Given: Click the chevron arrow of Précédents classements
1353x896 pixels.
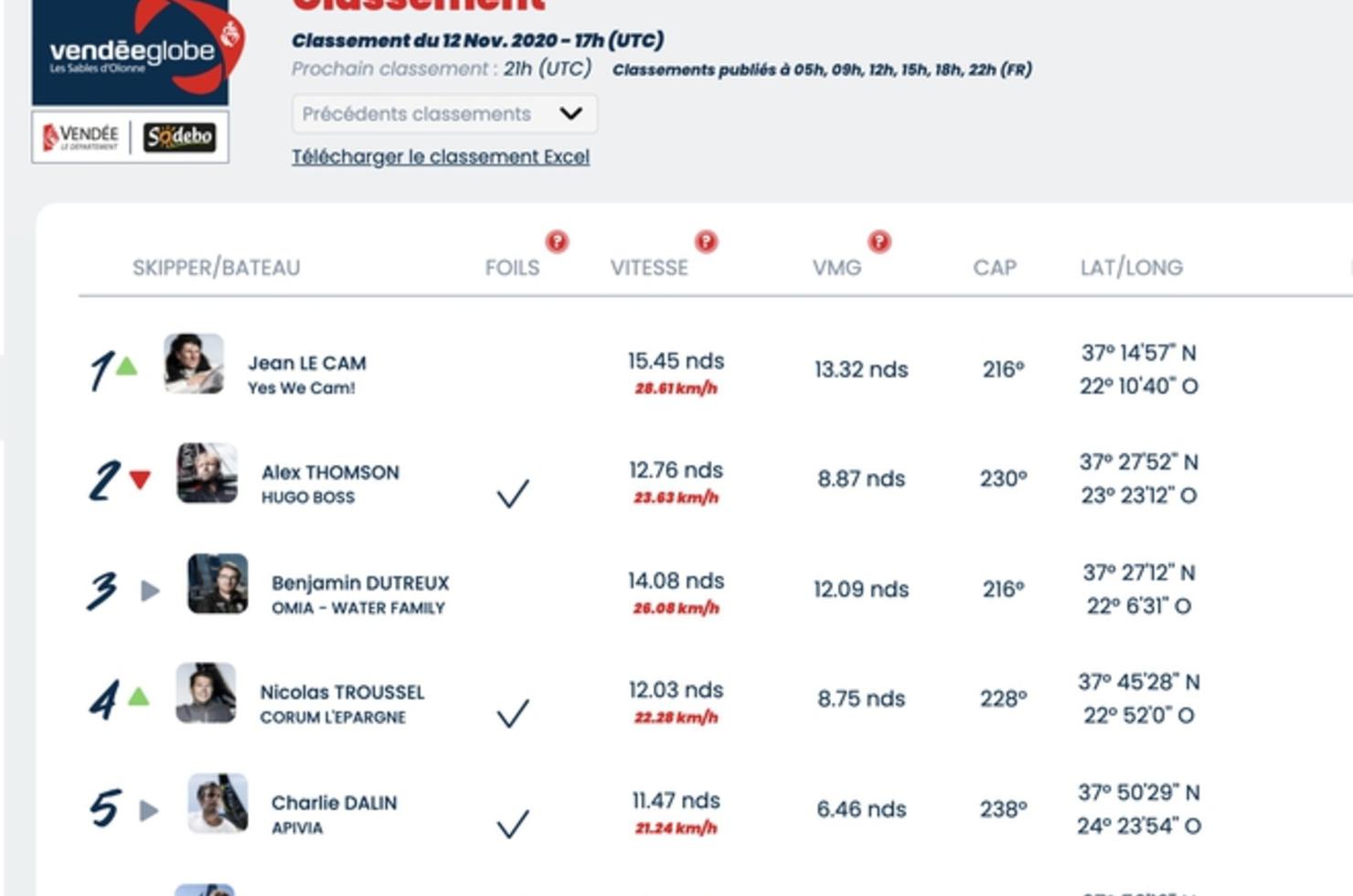Looking at the screenshot, I should point(570,114).
